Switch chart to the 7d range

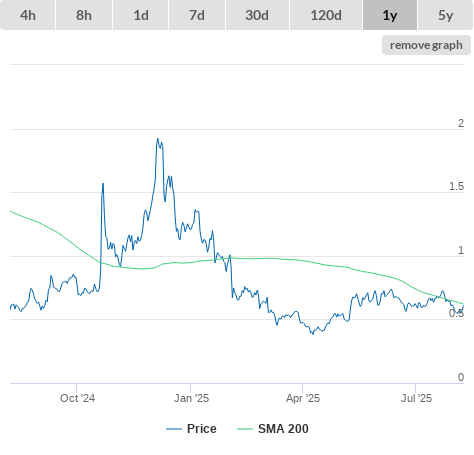tap(197, 15)
